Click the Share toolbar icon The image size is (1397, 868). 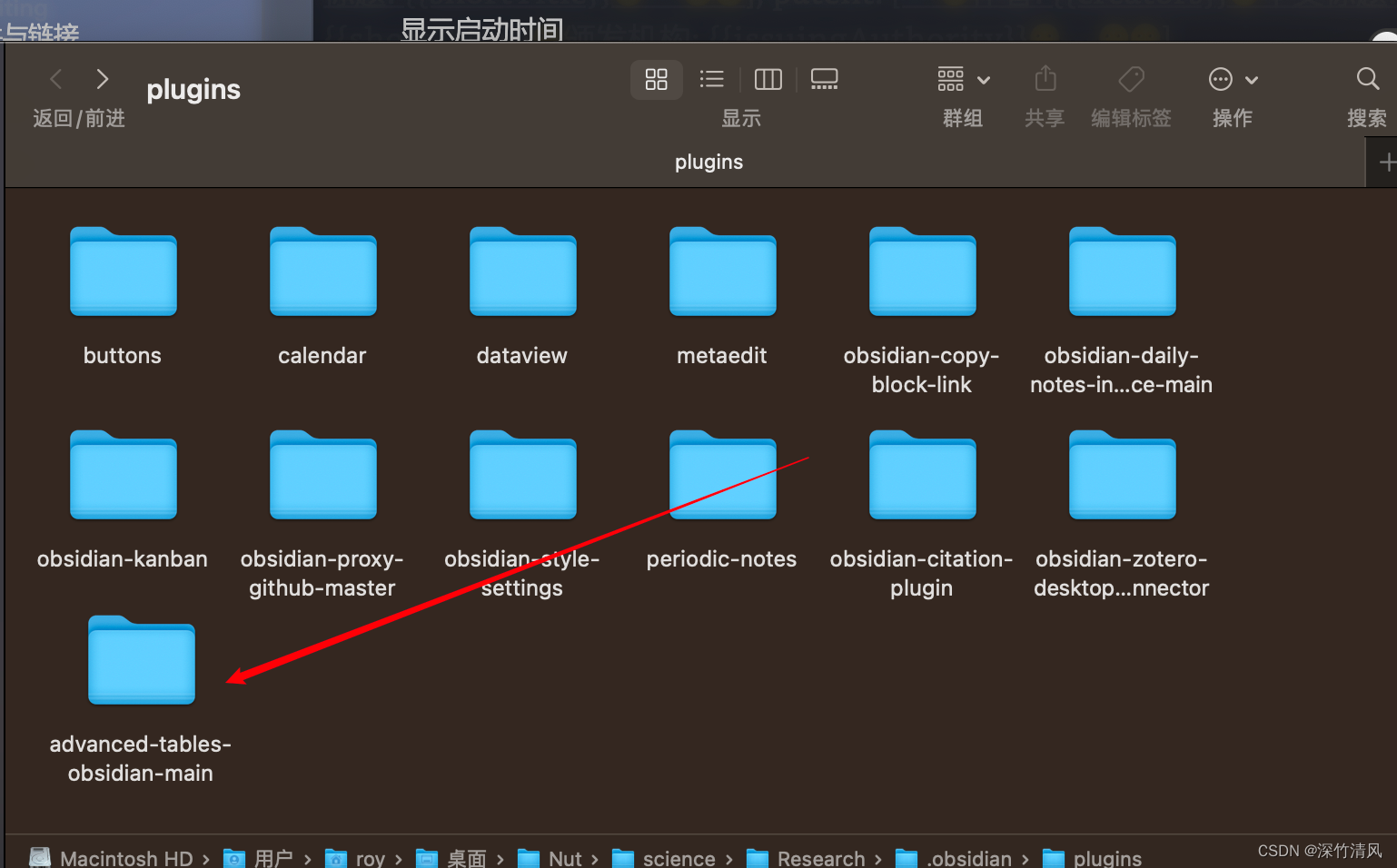point(1045,79)
